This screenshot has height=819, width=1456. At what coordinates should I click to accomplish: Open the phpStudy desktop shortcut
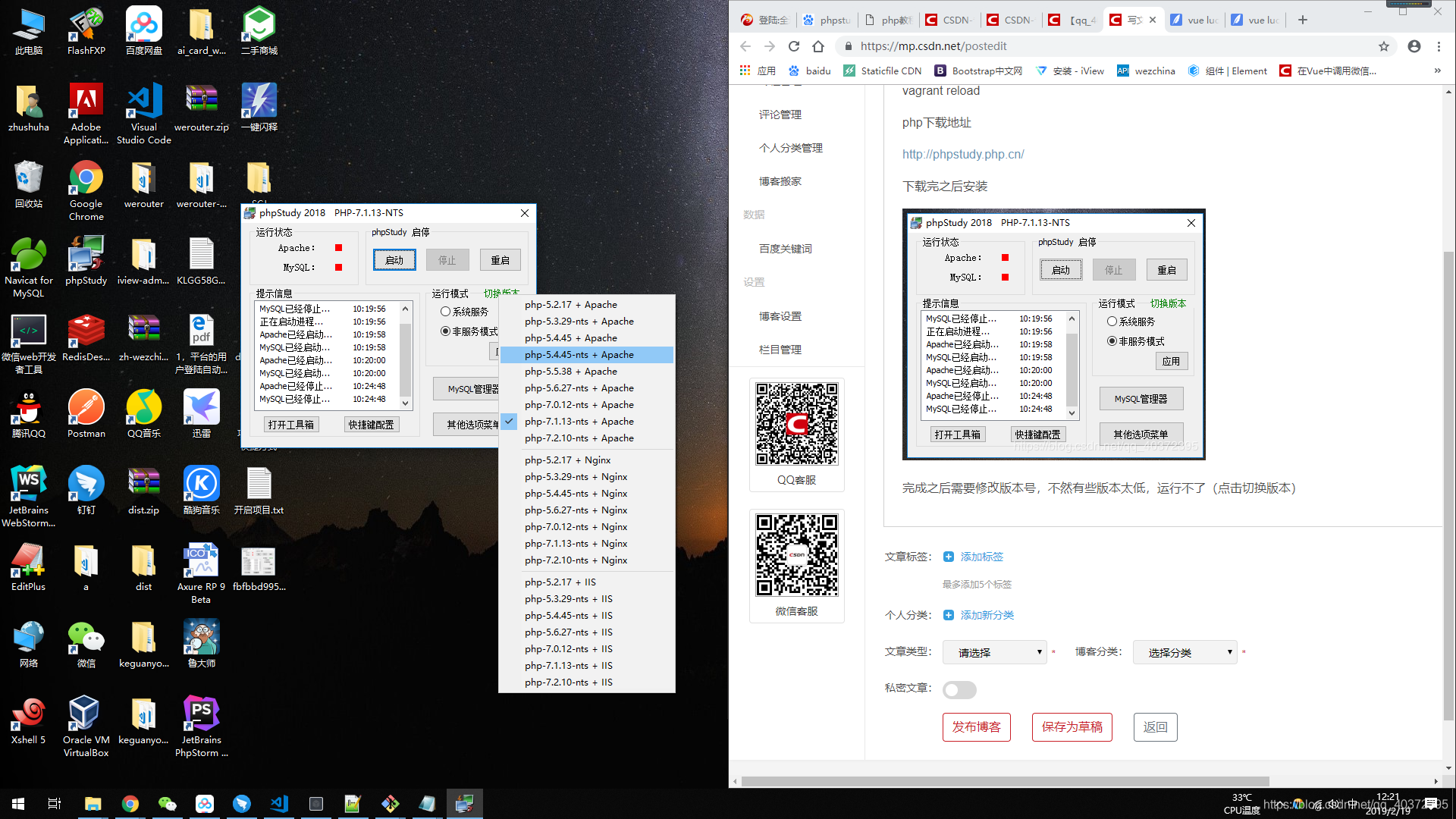point(86,256)
